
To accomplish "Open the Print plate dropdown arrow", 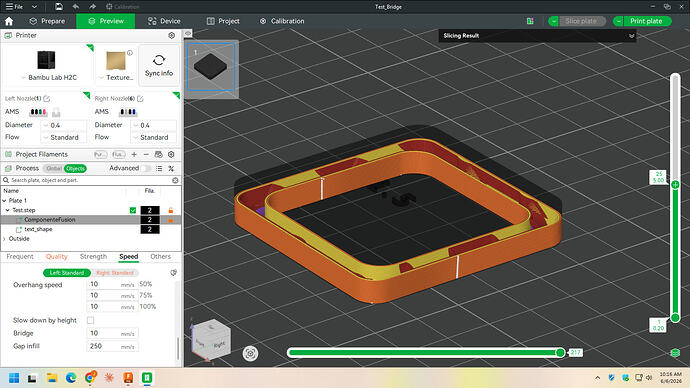I will (618, 21).
